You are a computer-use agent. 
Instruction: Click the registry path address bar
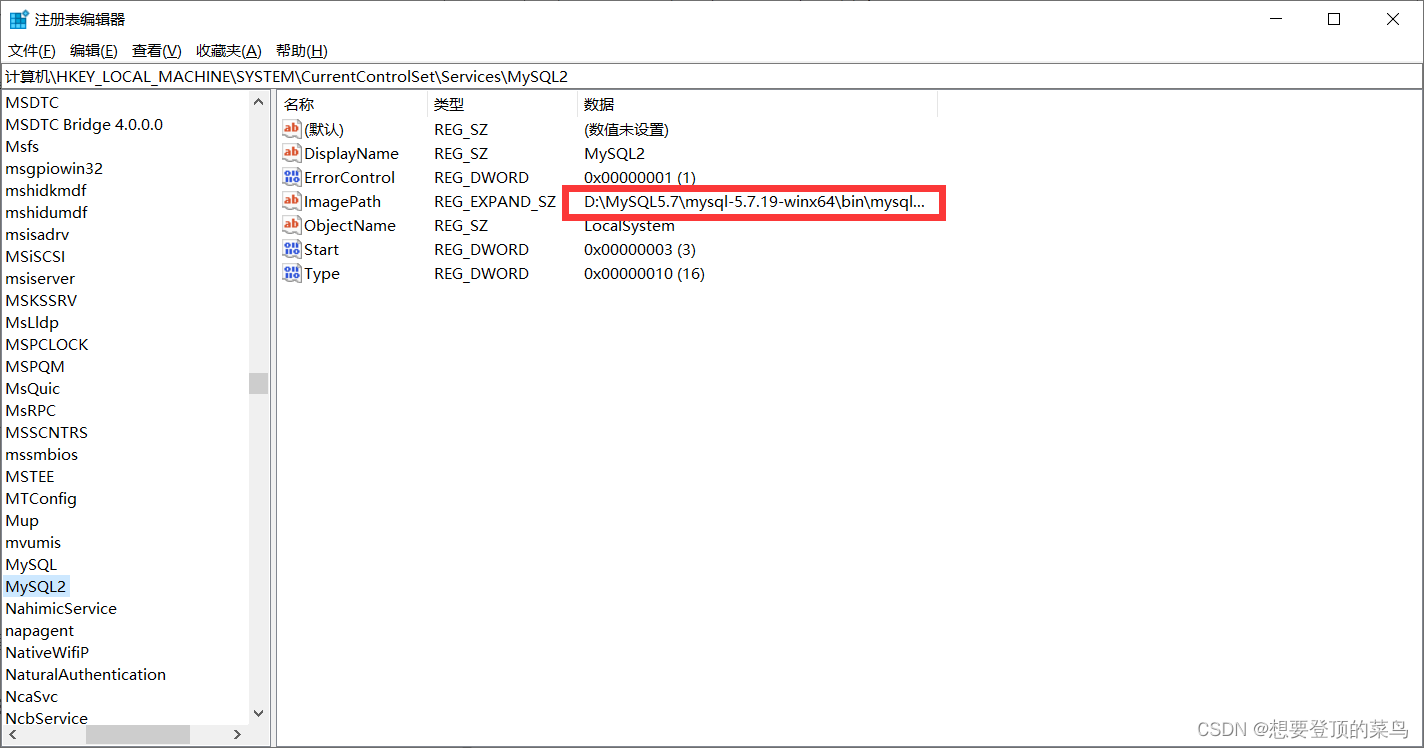click(x=711, y=76)
